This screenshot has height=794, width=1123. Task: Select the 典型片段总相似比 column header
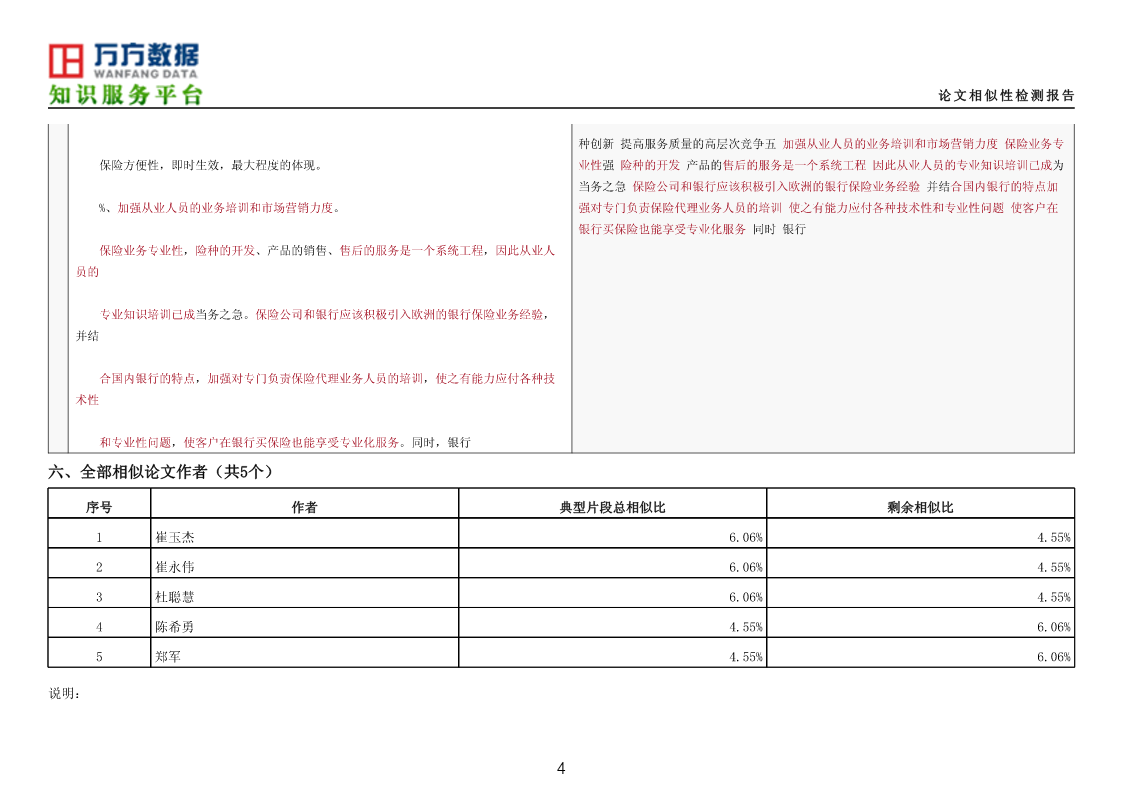point(612,508)
